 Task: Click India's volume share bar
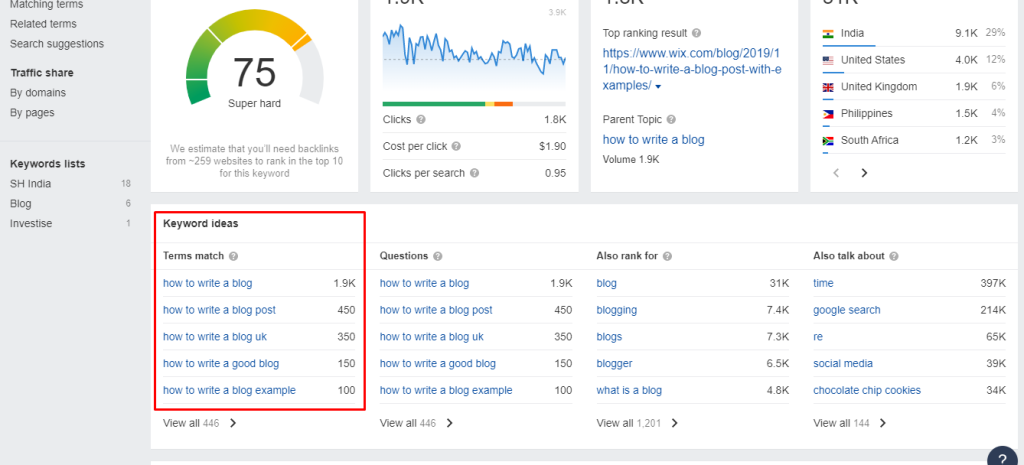tap(848, 46)
